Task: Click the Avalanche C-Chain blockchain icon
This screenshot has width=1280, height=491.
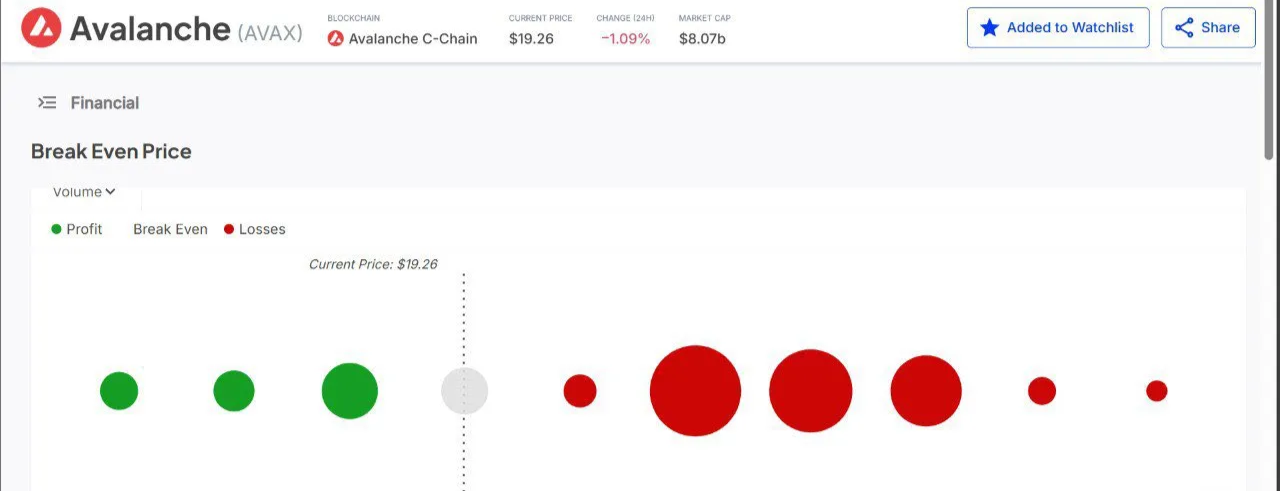Action: [x=336, y=39]
